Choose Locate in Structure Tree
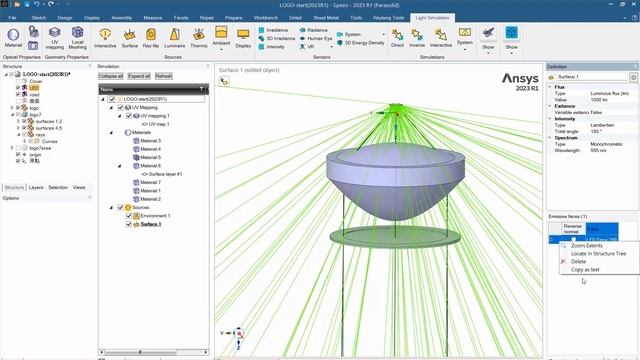This screenshot has width=640, height=360. (x=598, y=253)
